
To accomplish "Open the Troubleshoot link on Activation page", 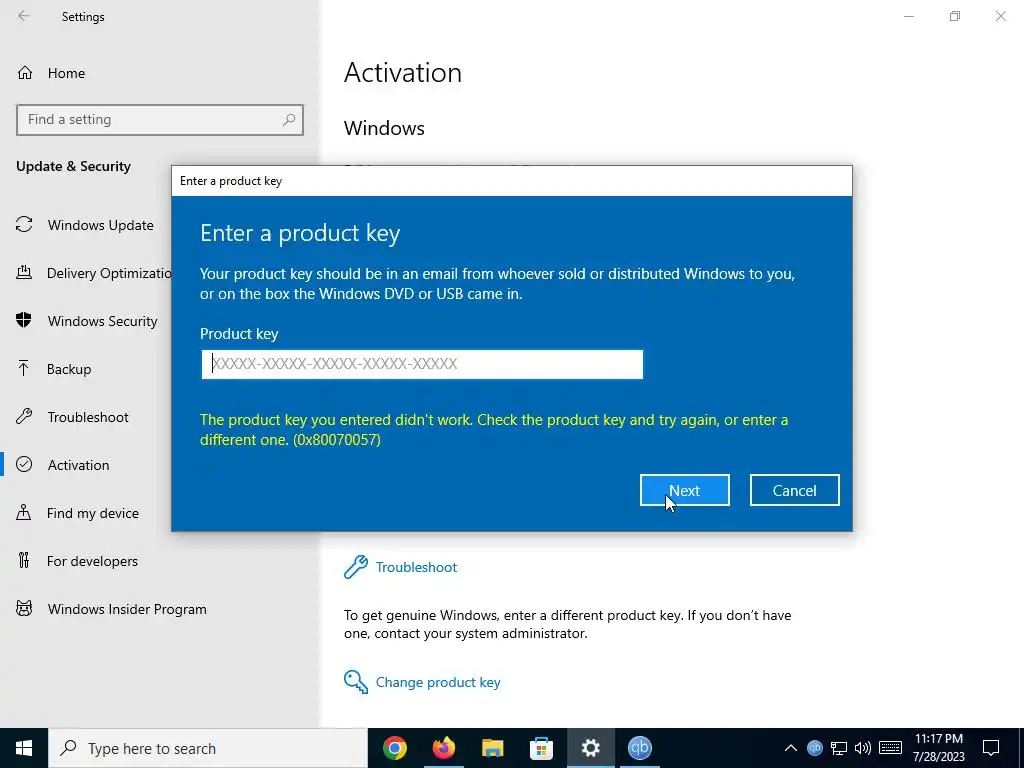I will [416, 567].
